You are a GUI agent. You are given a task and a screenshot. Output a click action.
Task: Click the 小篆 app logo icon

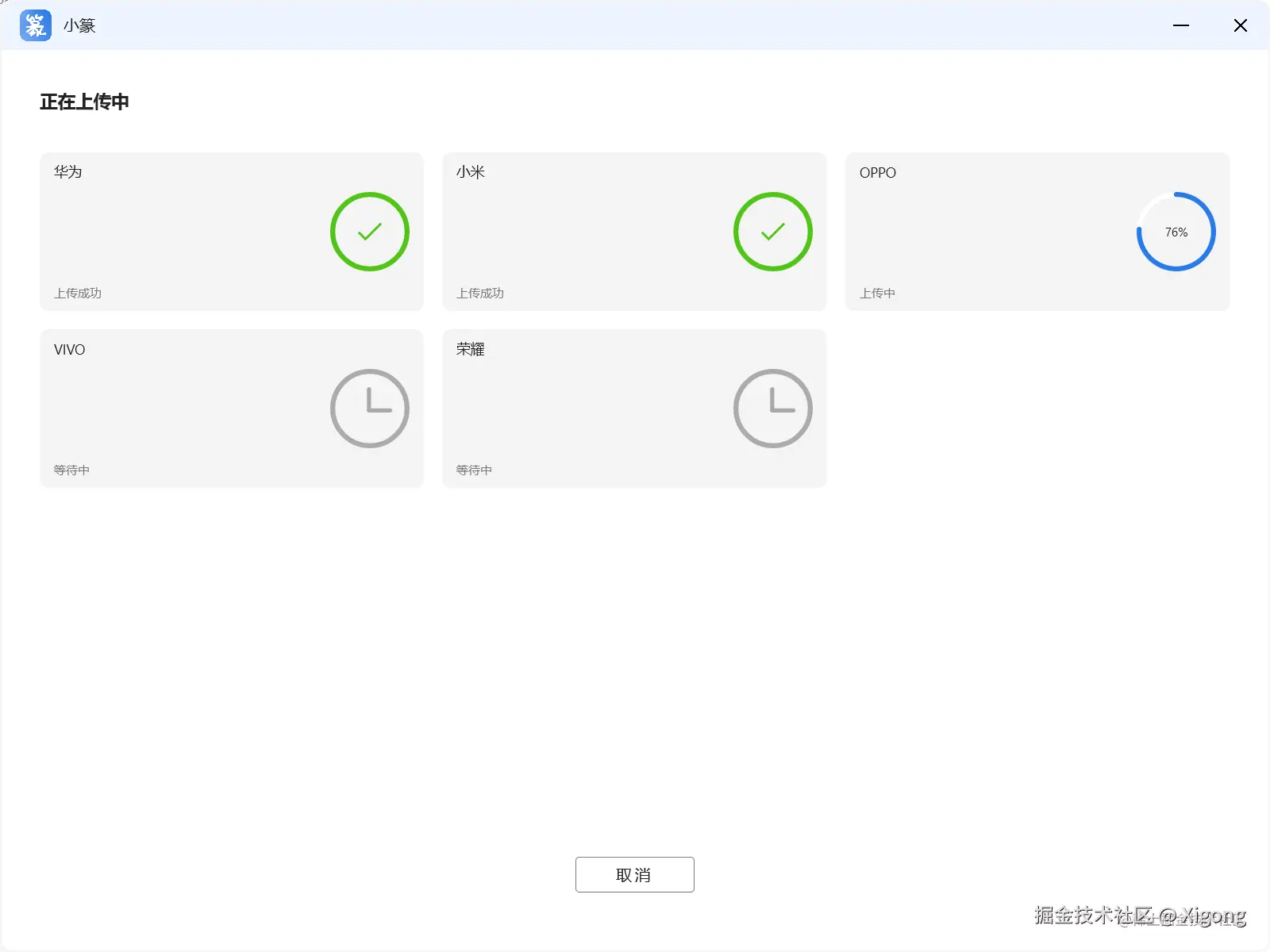[x=36, y=25]
